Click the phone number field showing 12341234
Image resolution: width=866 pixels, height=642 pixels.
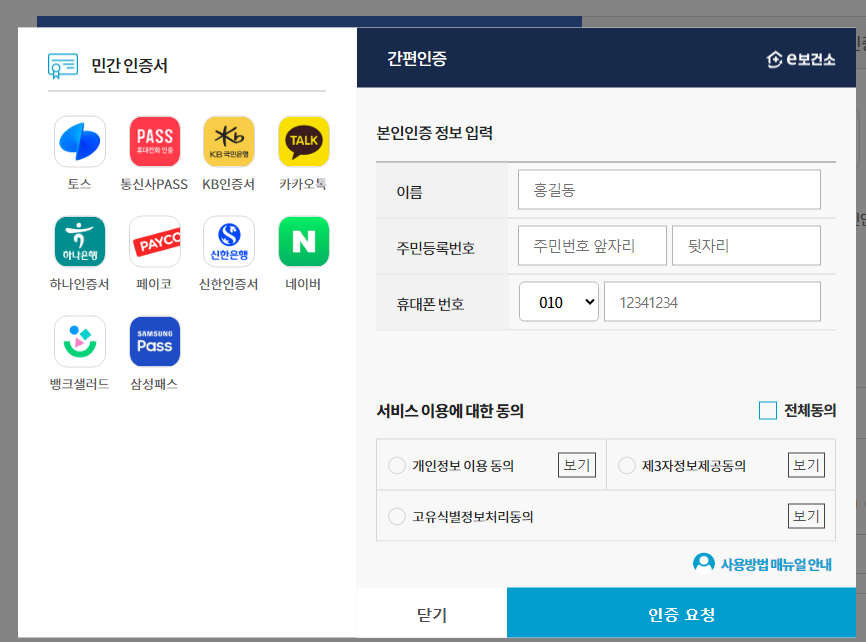(x=712, y=302)
